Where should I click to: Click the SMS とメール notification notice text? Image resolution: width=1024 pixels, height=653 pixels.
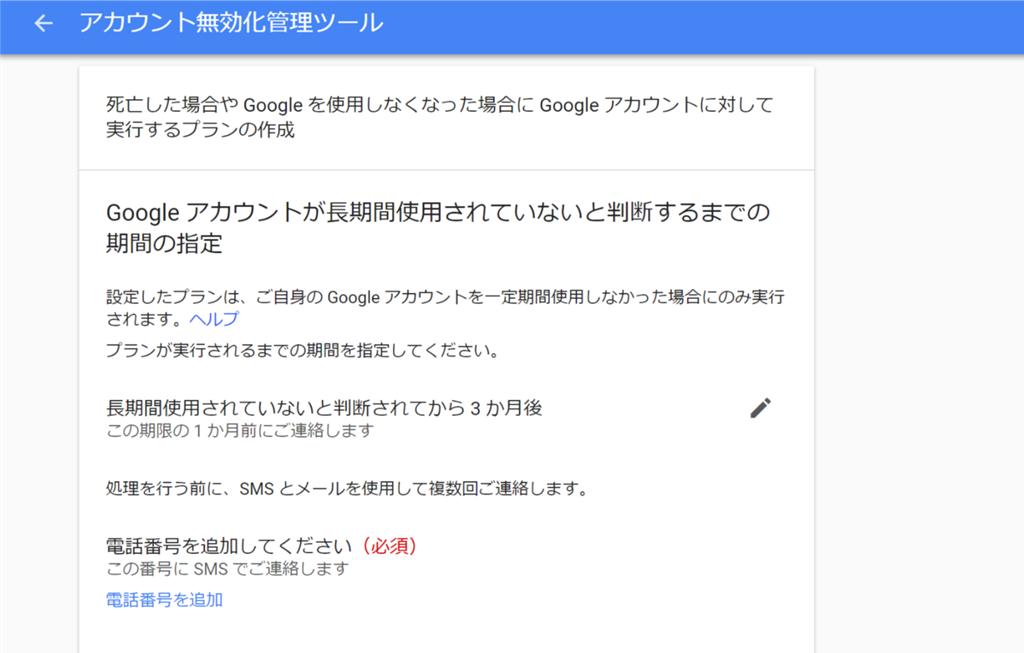tap(348, 488)
